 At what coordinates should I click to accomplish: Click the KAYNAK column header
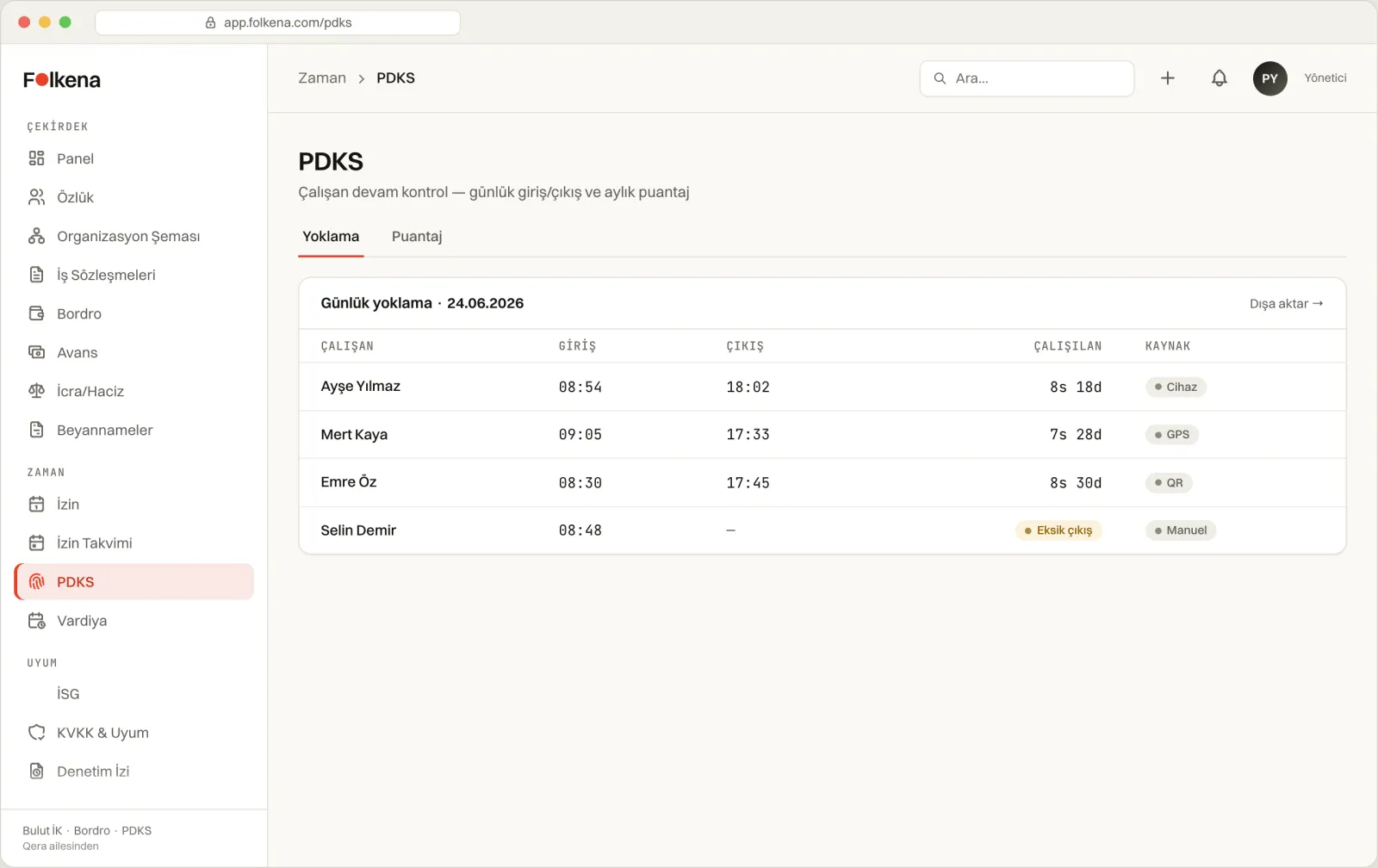pyautogui.click(x=1168, y=346)
